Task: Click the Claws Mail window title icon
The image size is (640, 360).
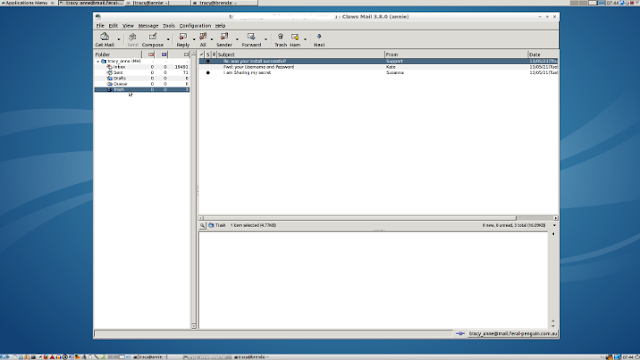Action: 98,17
